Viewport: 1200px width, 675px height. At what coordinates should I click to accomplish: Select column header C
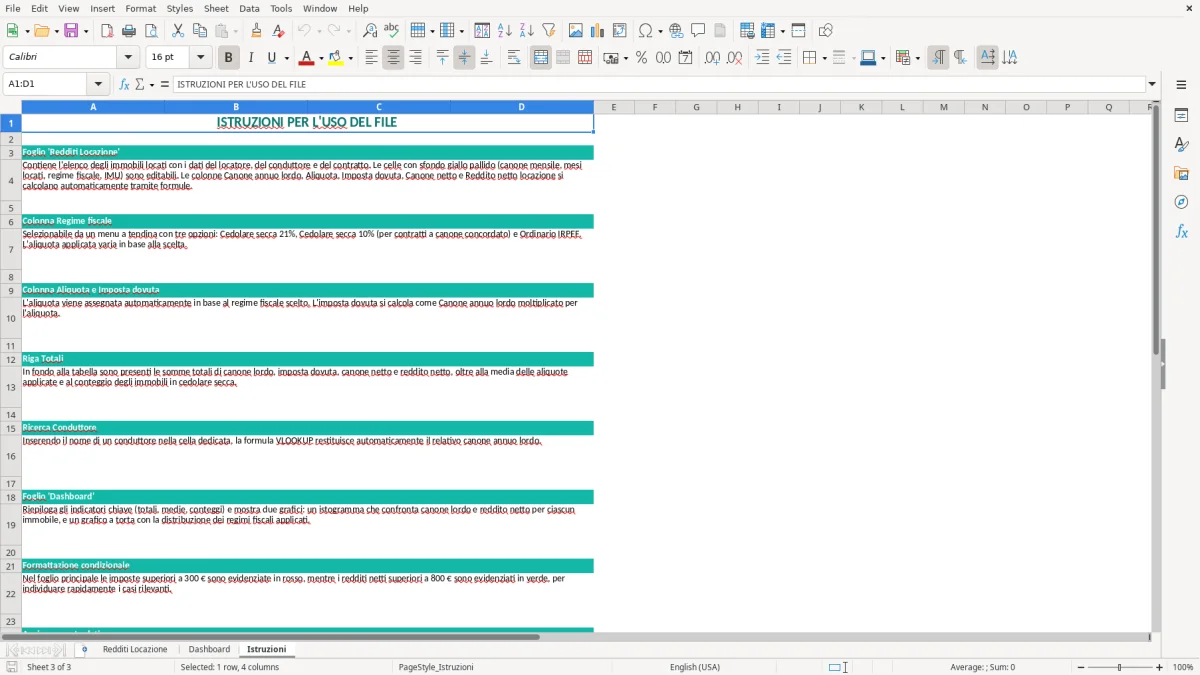coord(379,107)
